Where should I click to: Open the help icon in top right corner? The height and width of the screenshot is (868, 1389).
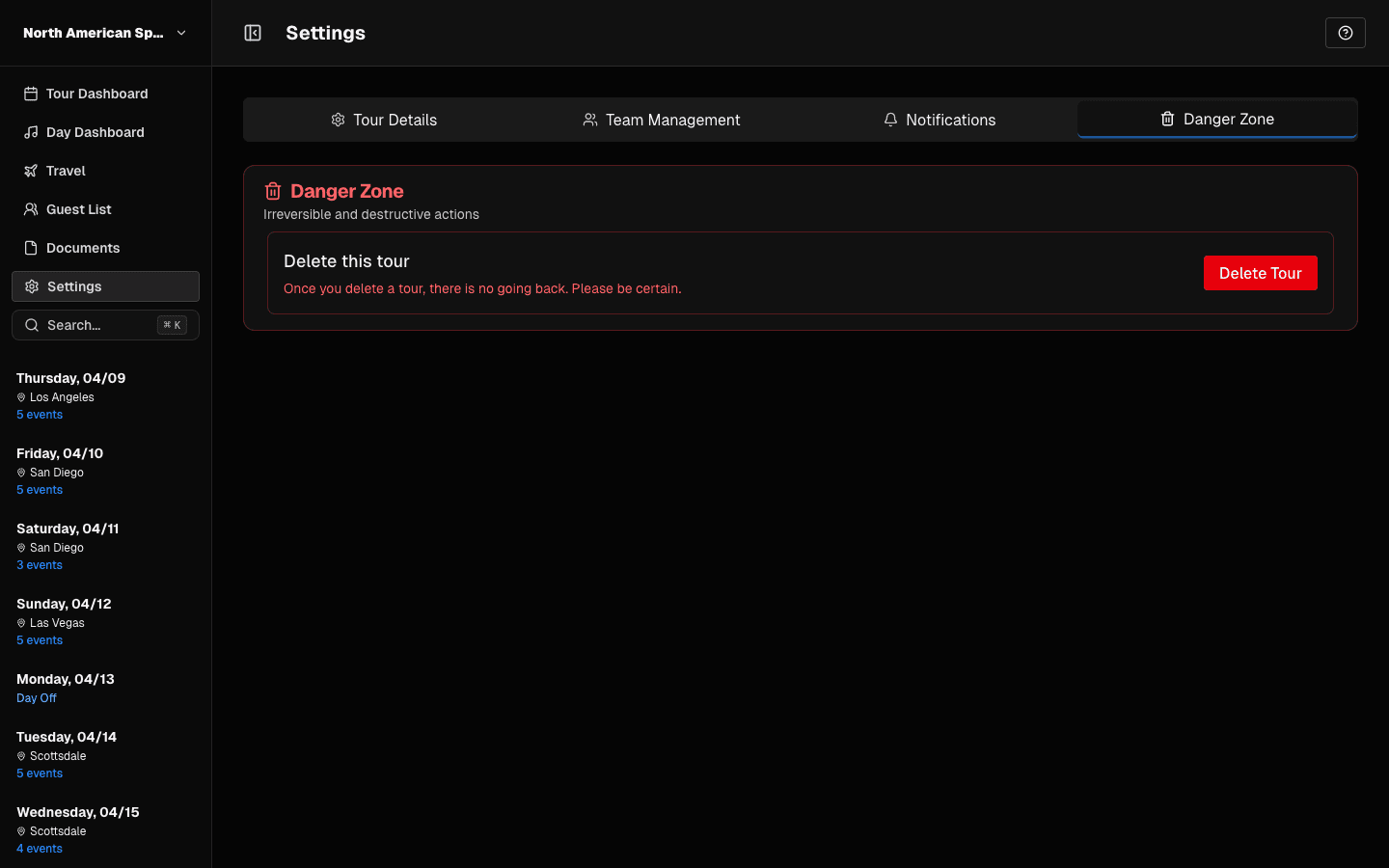pyautogui.click(x=1346, y=32)
